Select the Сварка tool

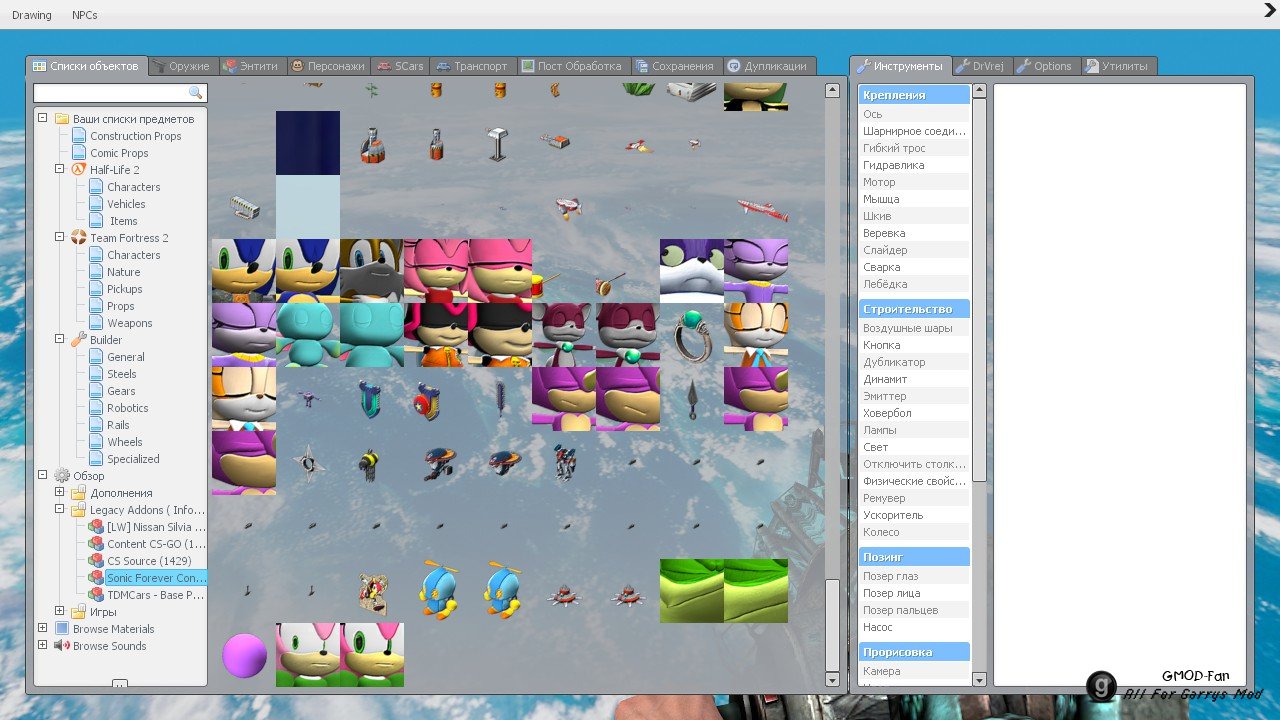click(914, 267)
